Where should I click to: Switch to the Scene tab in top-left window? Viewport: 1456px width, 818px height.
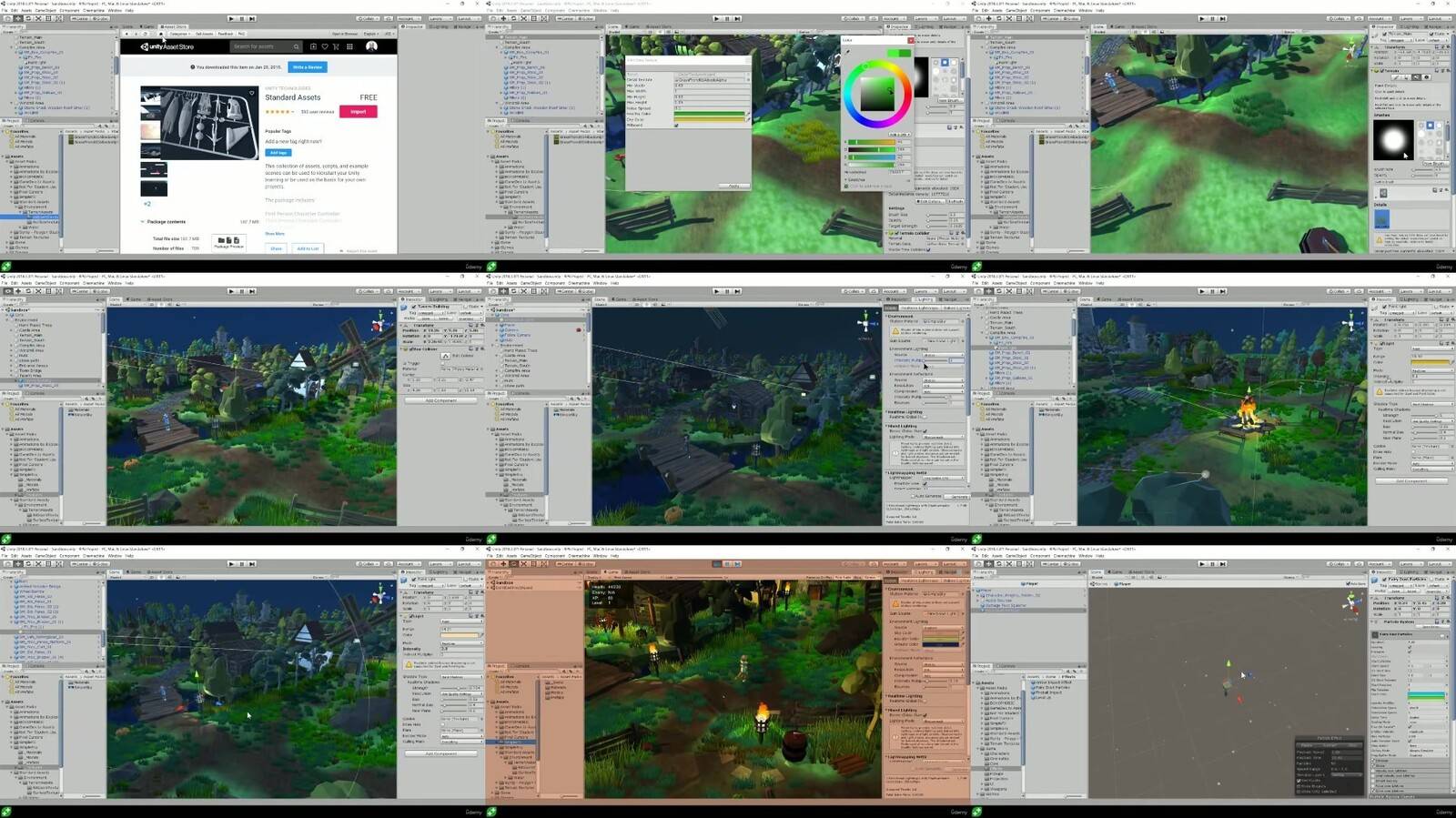[x=127, y=26]
